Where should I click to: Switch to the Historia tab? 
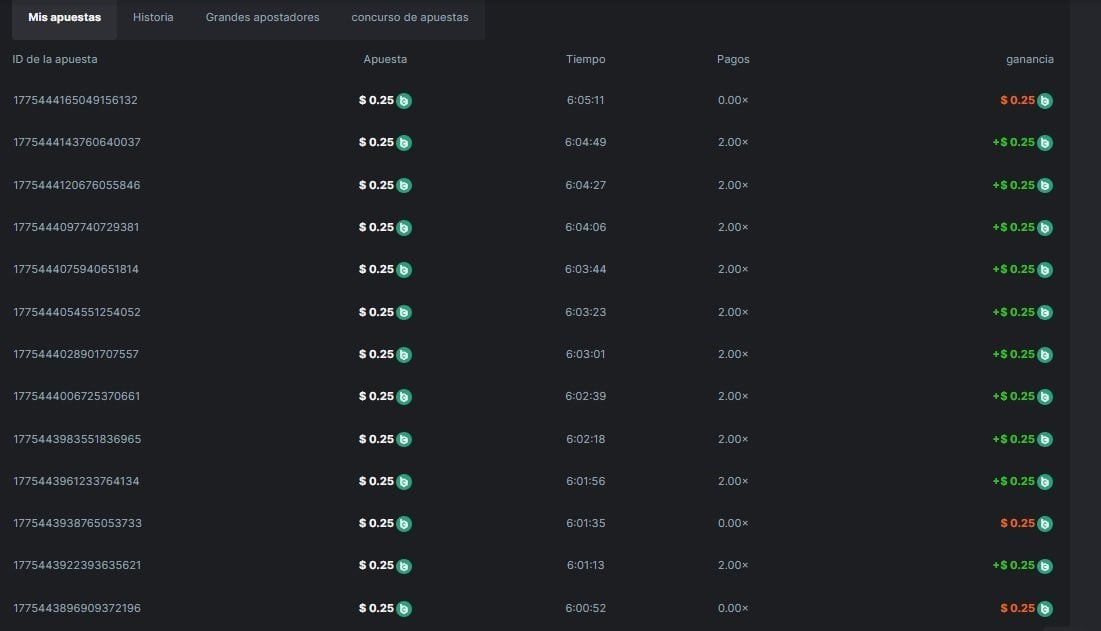tap(153, 17)
